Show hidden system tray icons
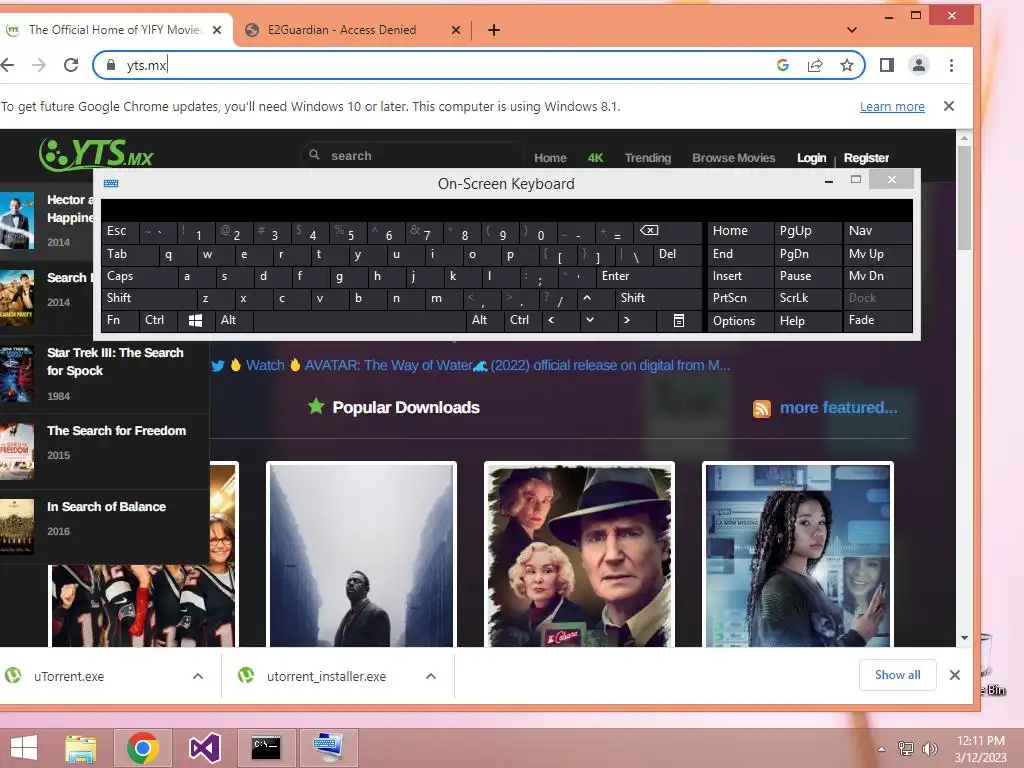Viewport: 1024px width, 768px height. coord(882,749)
